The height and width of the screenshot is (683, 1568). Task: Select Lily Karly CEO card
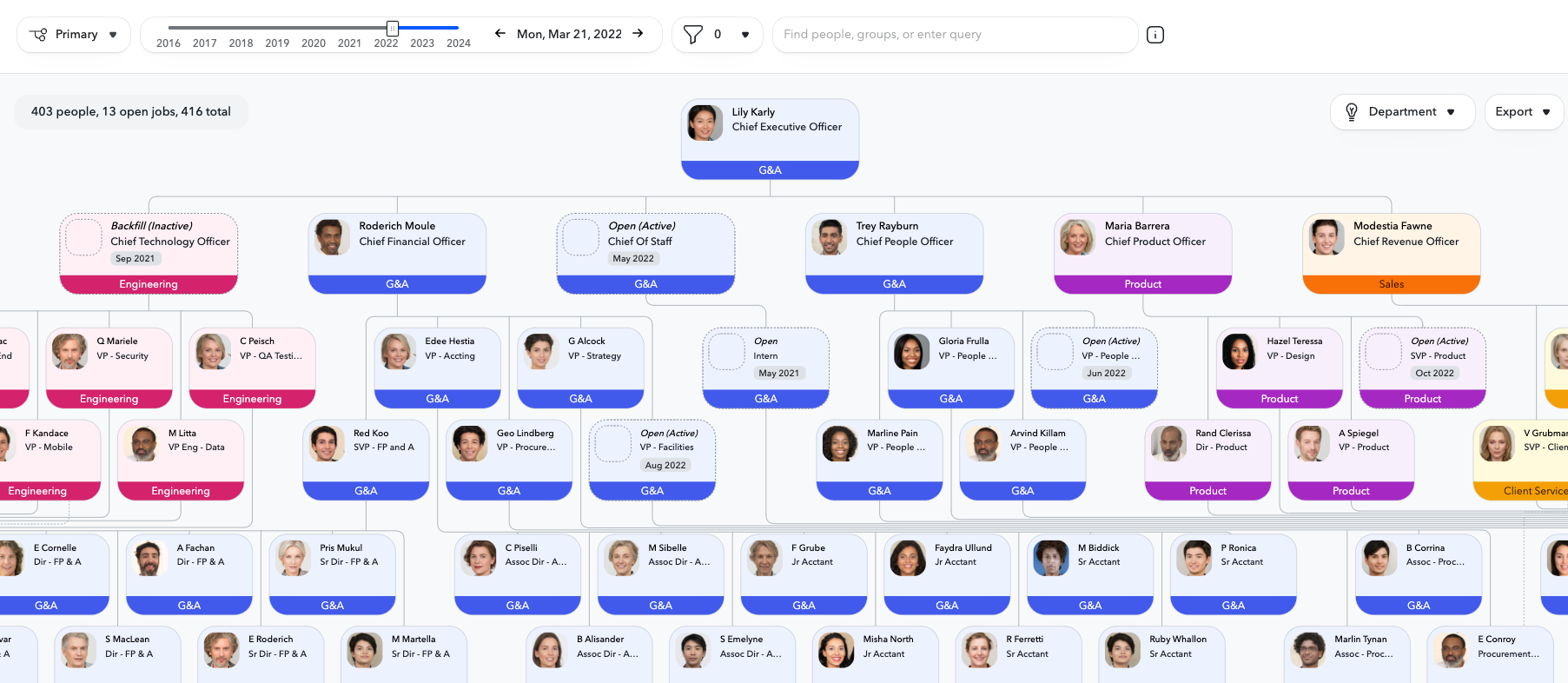click(770, 130)
